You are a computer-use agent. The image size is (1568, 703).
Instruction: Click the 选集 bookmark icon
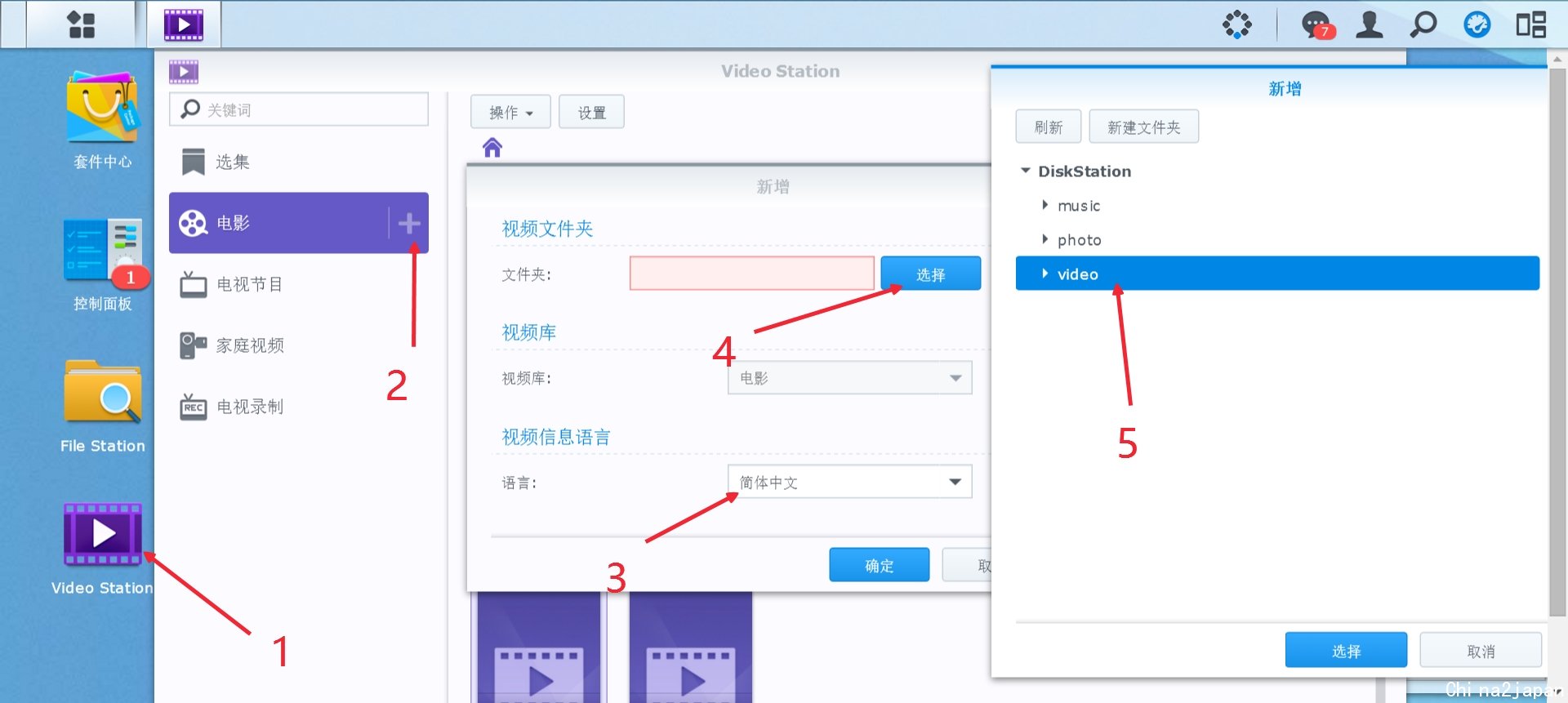[x=193, y=162]
